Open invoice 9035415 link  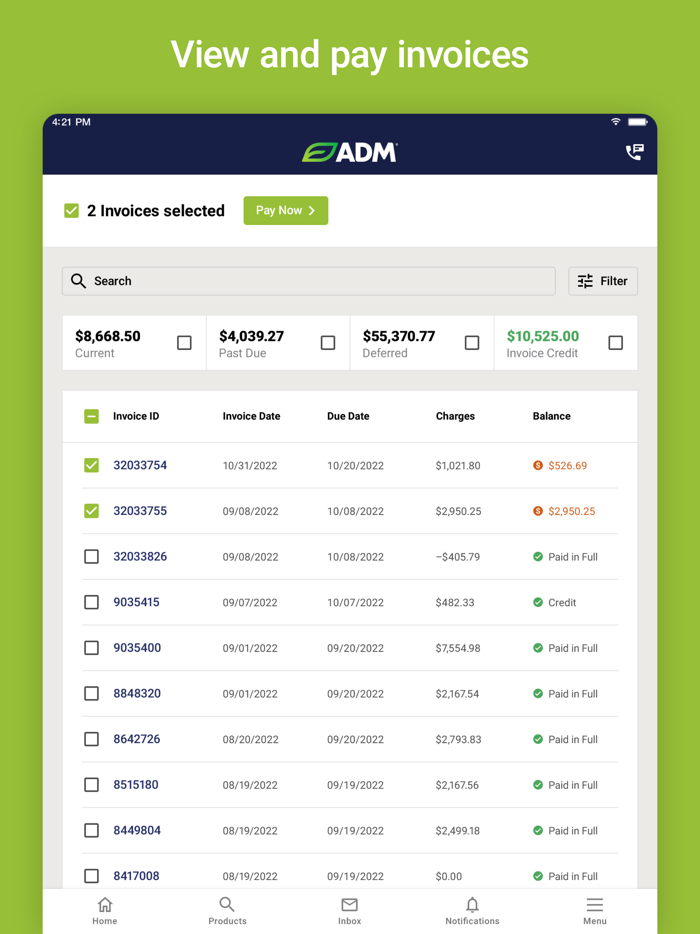[136, 602]
